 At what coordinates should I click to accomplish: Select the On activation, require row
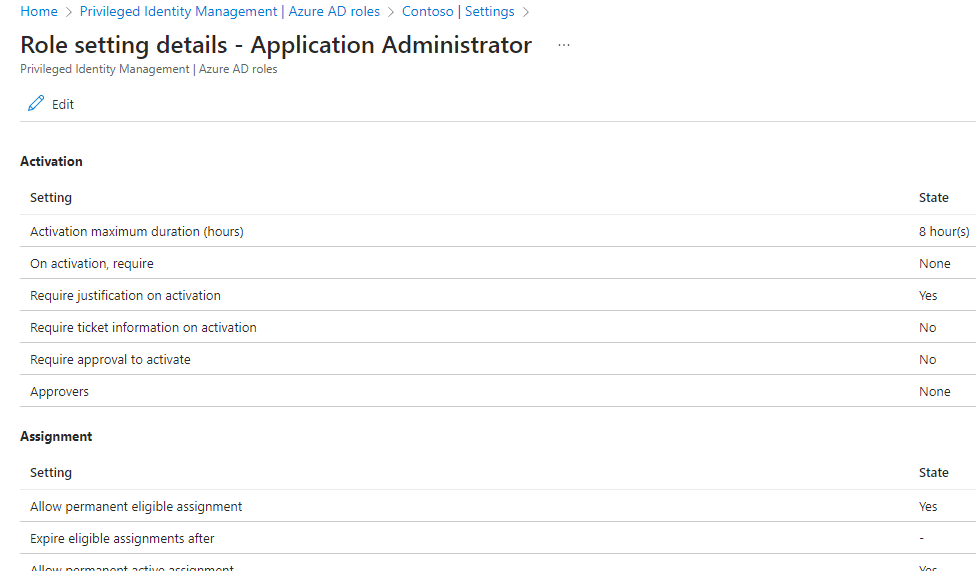tap(498, 263)
